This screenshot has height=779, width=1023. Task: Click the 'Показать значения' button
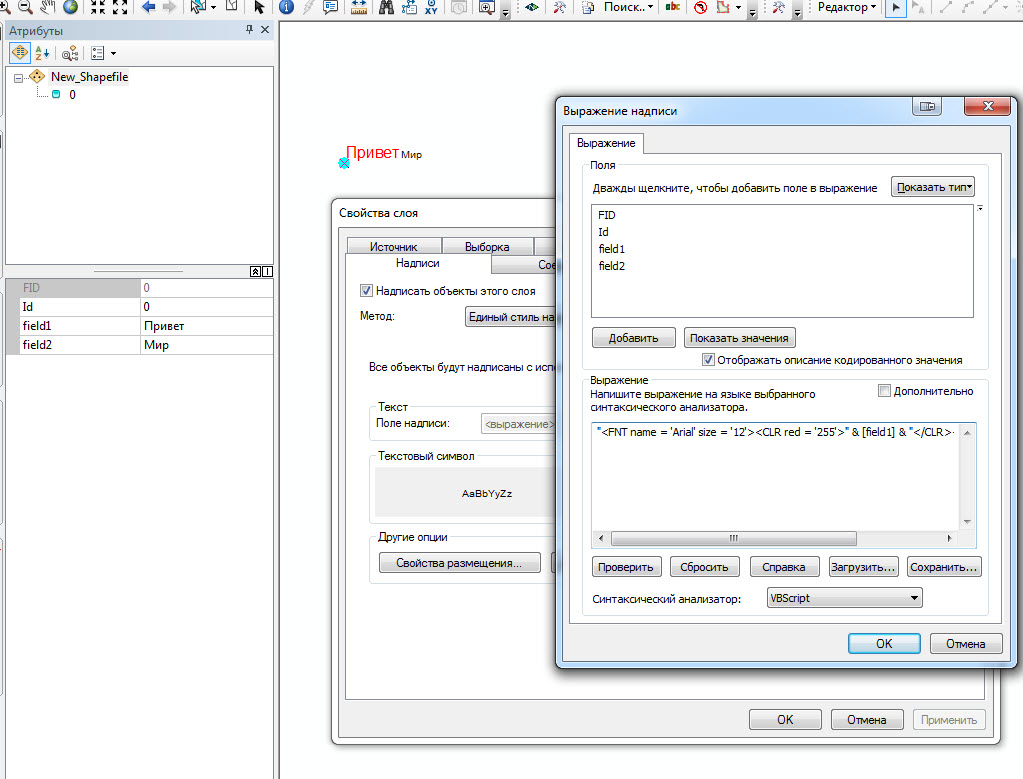click(739, 338)
